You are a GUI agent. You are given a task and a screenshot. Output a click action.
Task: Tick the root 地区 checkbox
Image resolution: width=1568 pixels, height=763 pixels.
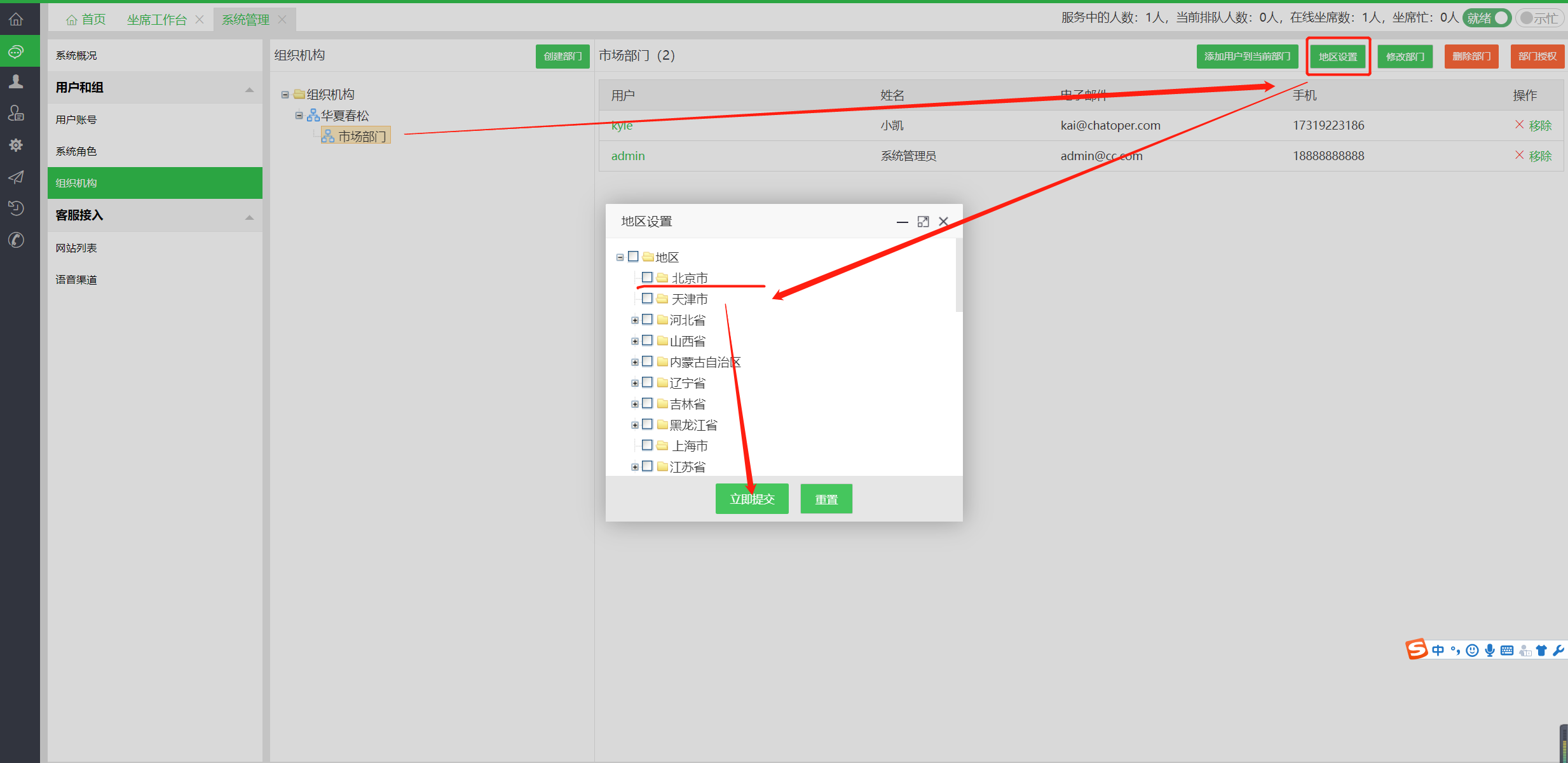pos(633,256)
